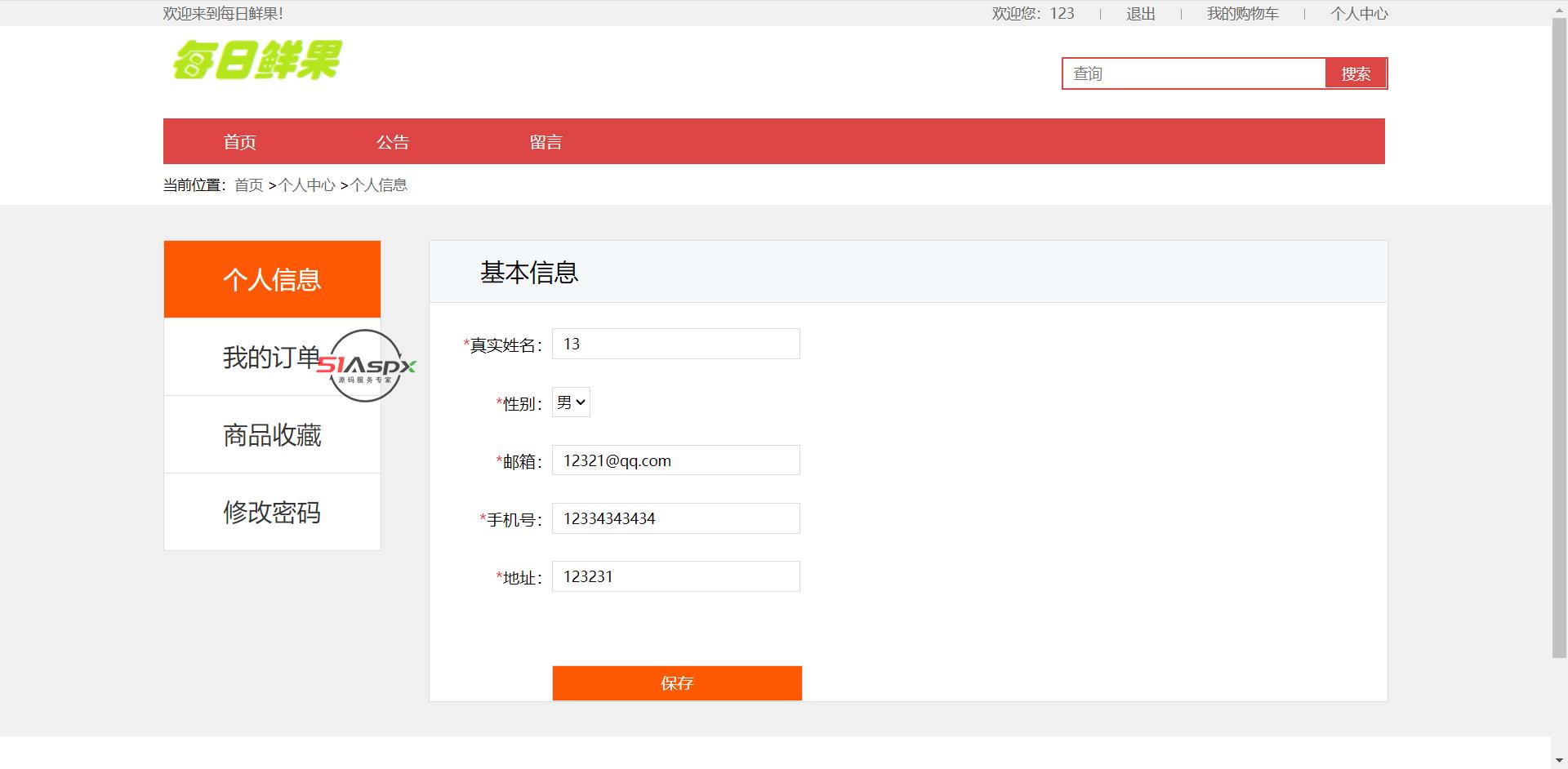Go to 首页 in the red navigation bar
Image resolution: width=1568 pixels, height=769 pixels.
tap(240, 142)
